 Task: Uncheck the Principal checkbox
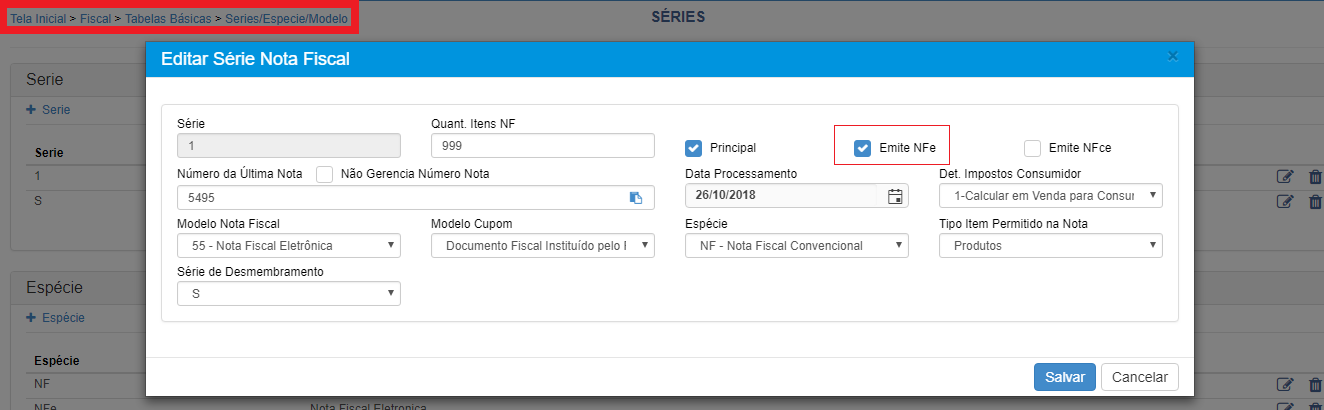693,148
